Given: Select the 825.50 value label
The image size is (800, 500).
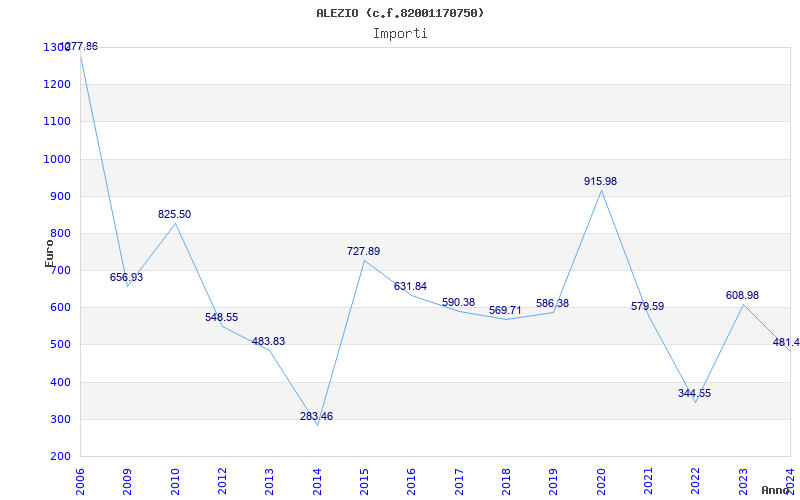Looking at the screenshot, I should click(174, 214).
